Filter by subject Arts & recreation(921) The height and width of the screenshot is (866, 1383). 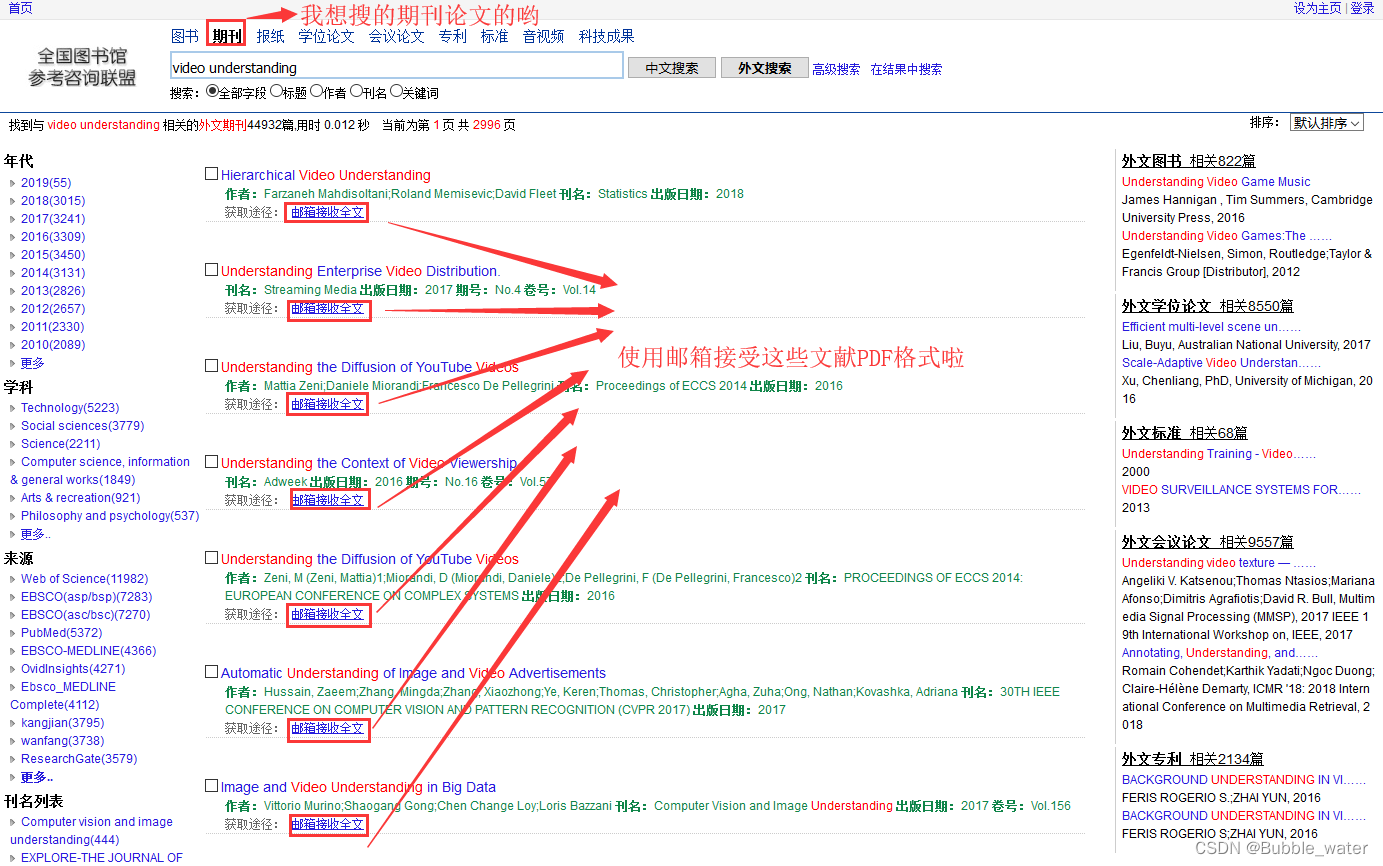(x=81, y=498)
